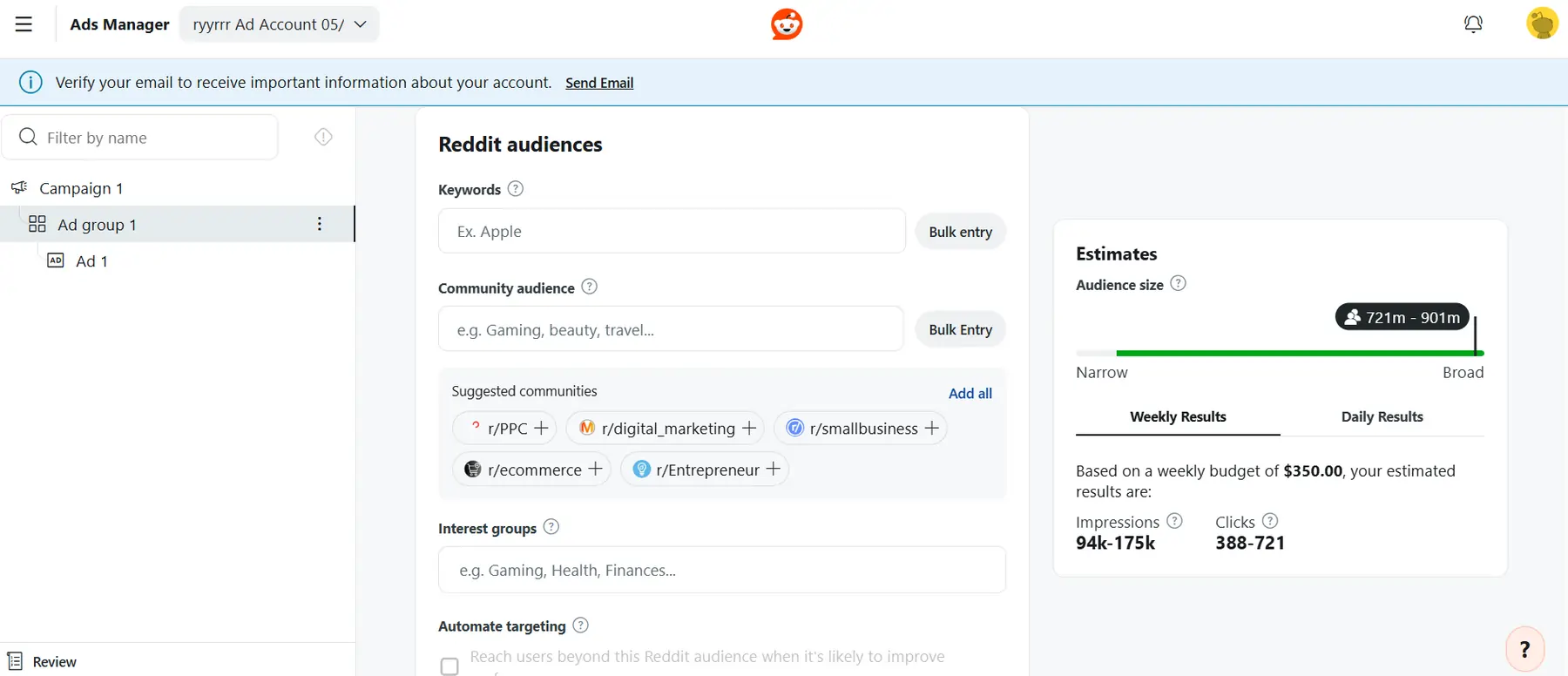1568x676 pixels.
Task: Open the ryyrrr Ad Account dropdown
Action: click(280, 24)
